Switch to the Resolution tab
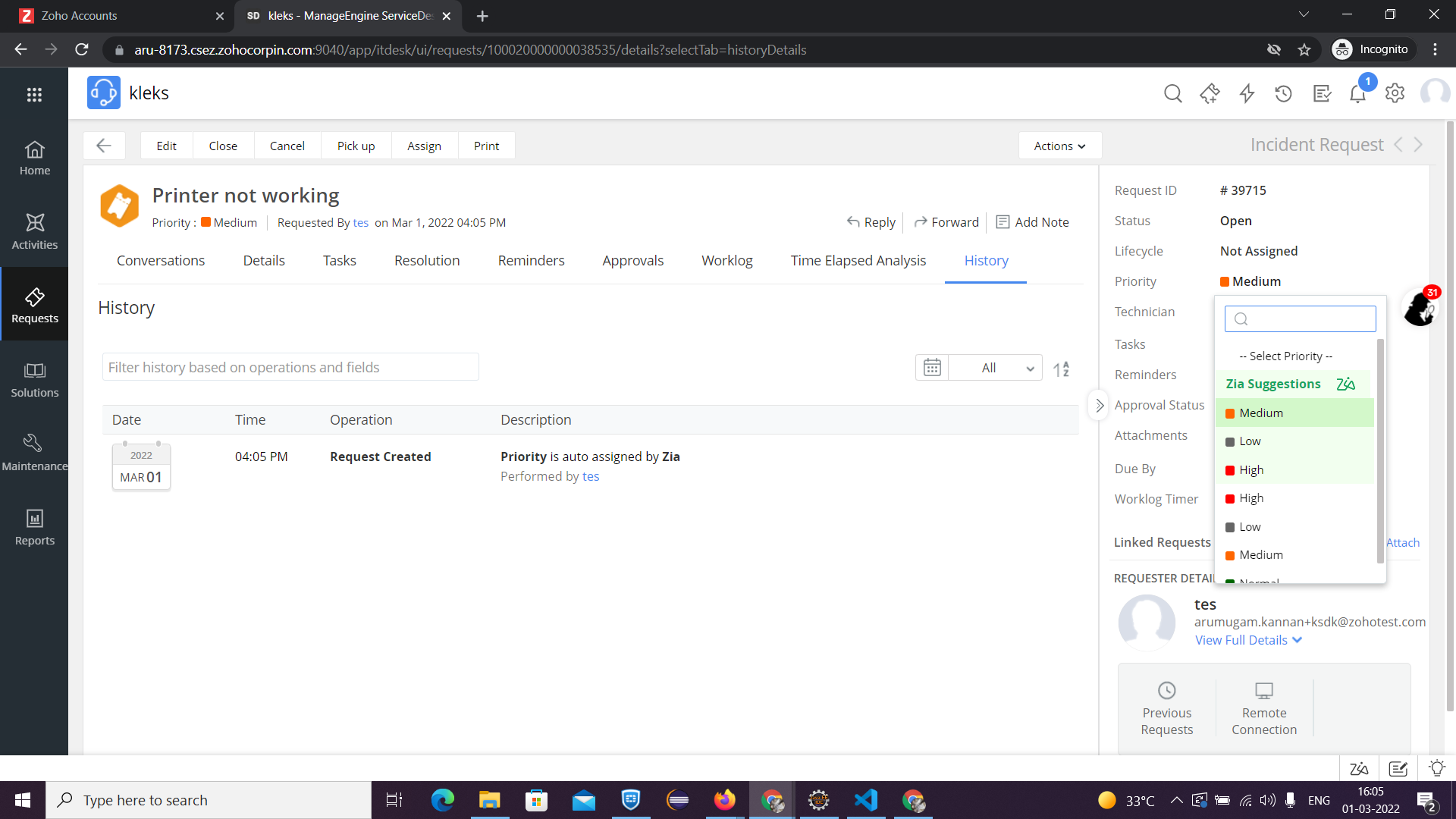 427,260
